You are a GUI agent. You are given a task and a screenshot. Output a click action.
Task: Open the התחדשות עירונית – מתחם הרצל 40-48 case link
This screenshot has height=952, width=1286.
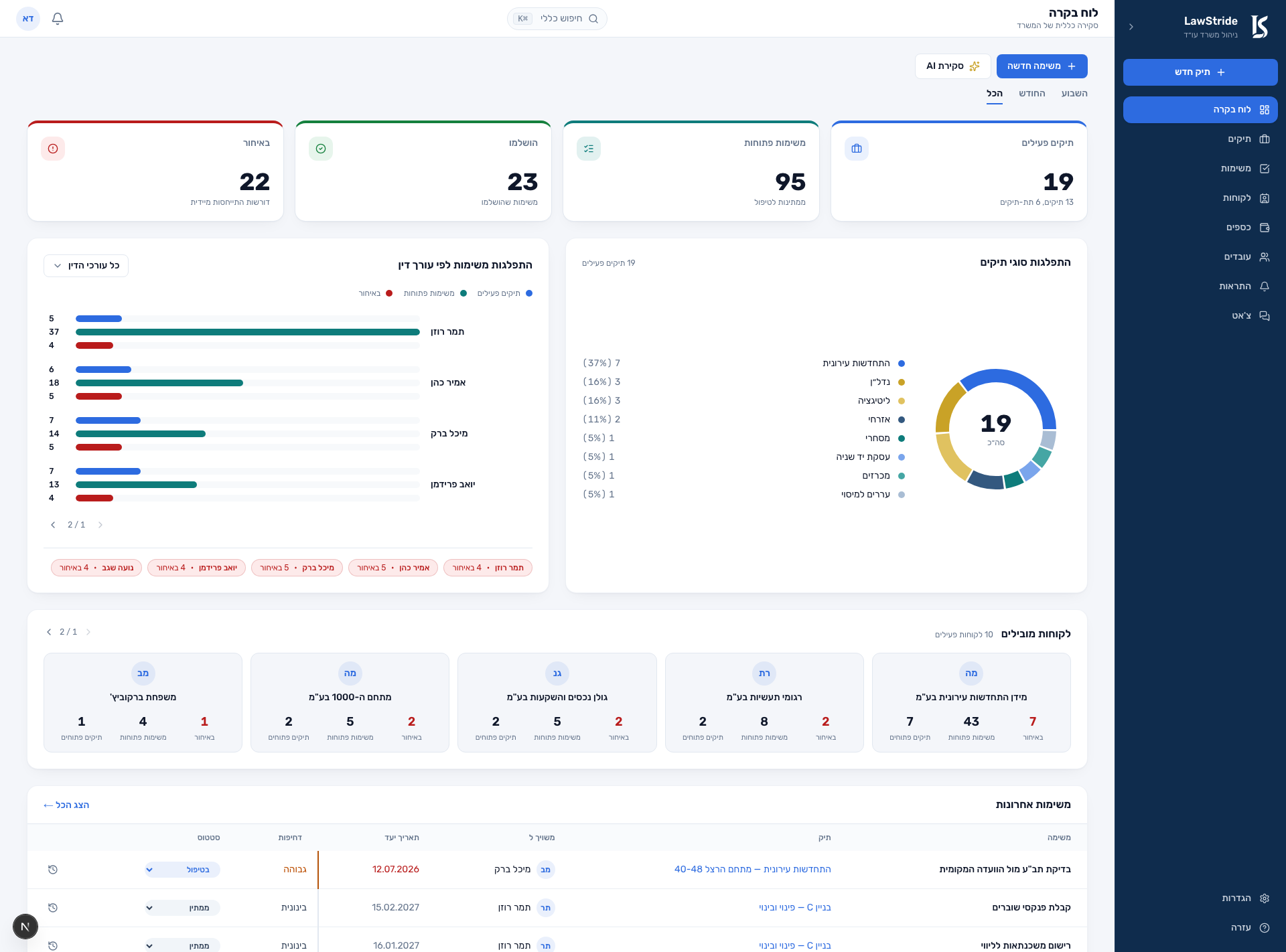click(753, 869)
